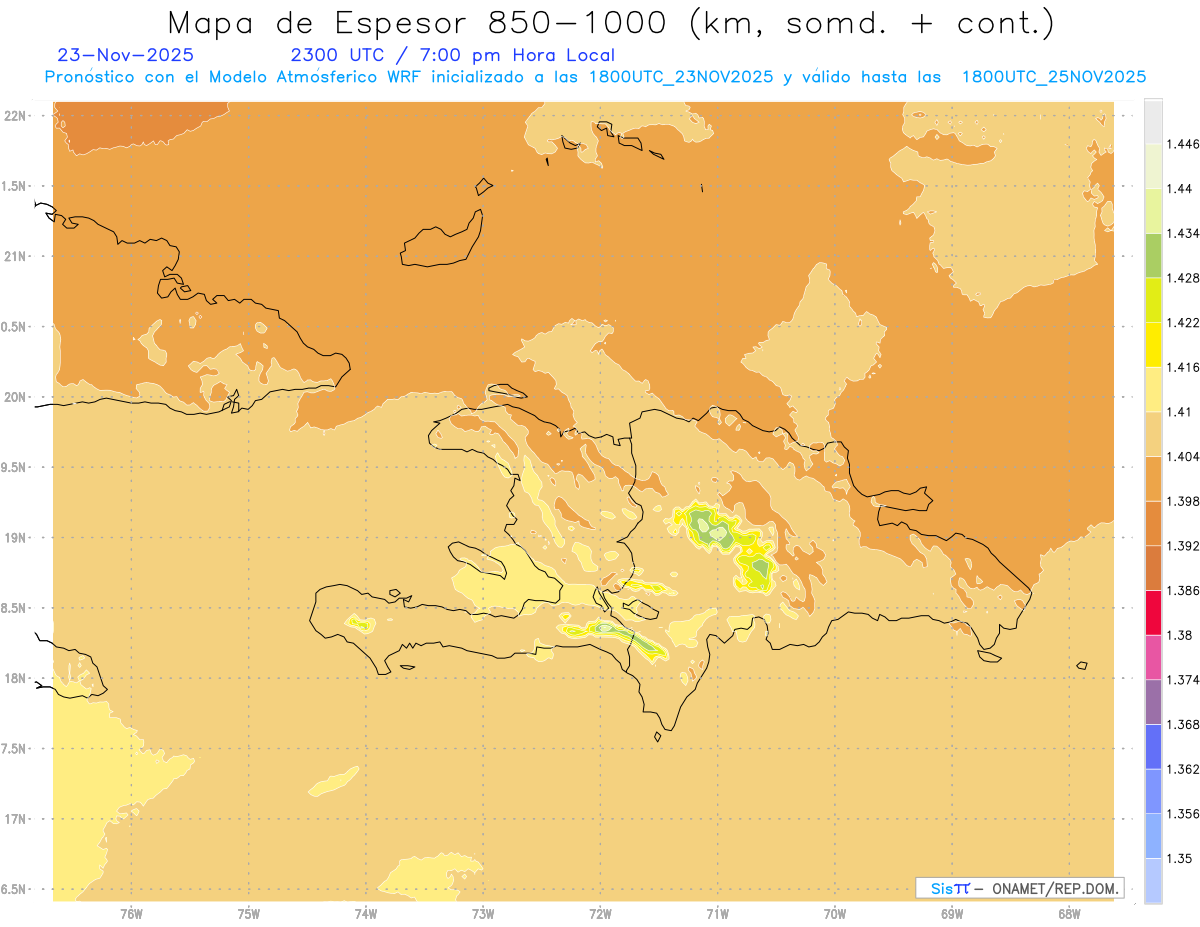This screenshot has width=1200, height=927.
Task: Click the time label '2300 UTC / 7:00 pm Hora Local'
Action: tap(453, 56)
